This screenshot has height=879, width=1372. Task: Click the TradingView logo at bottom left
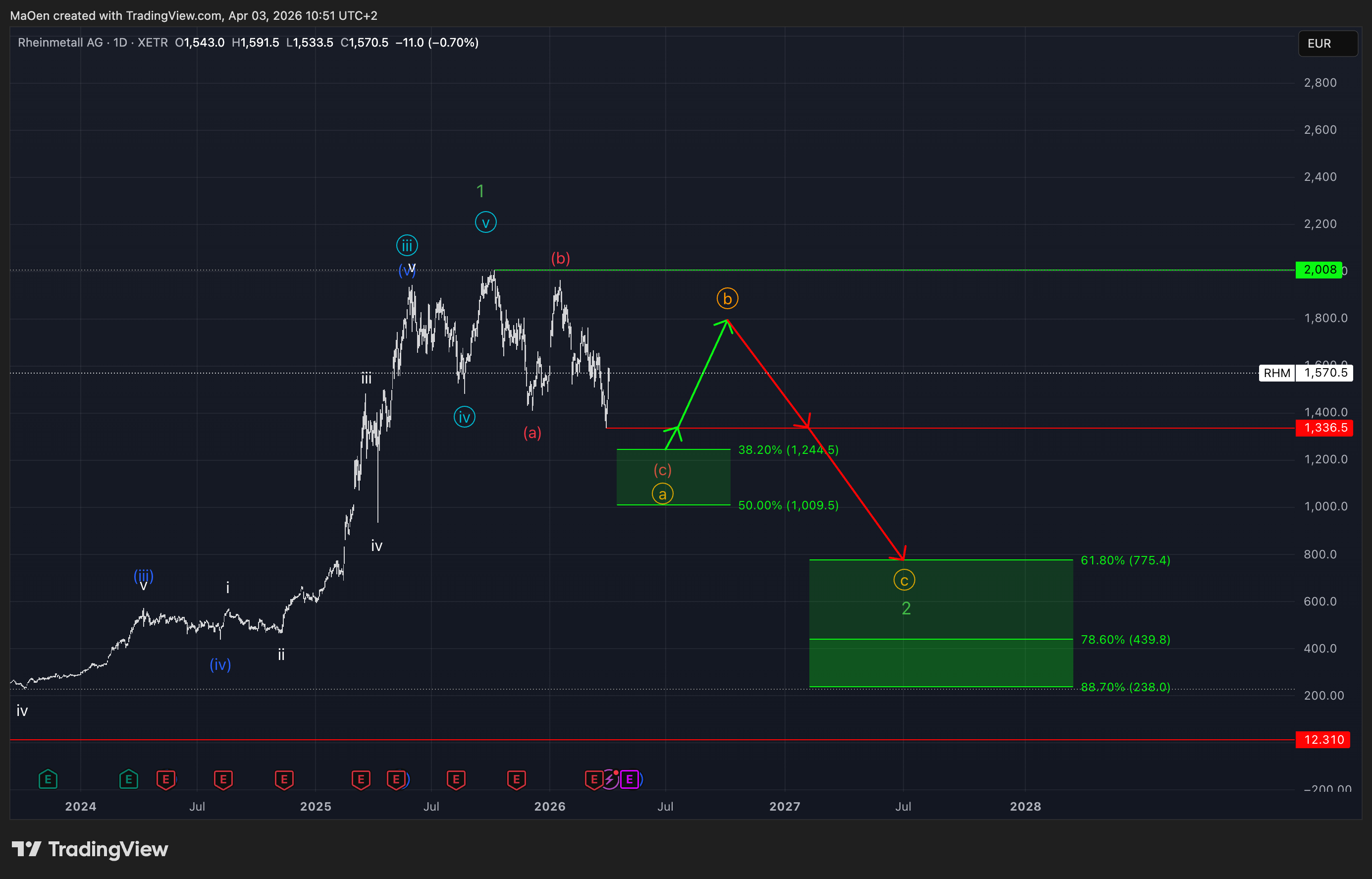(x=90, y=849)
